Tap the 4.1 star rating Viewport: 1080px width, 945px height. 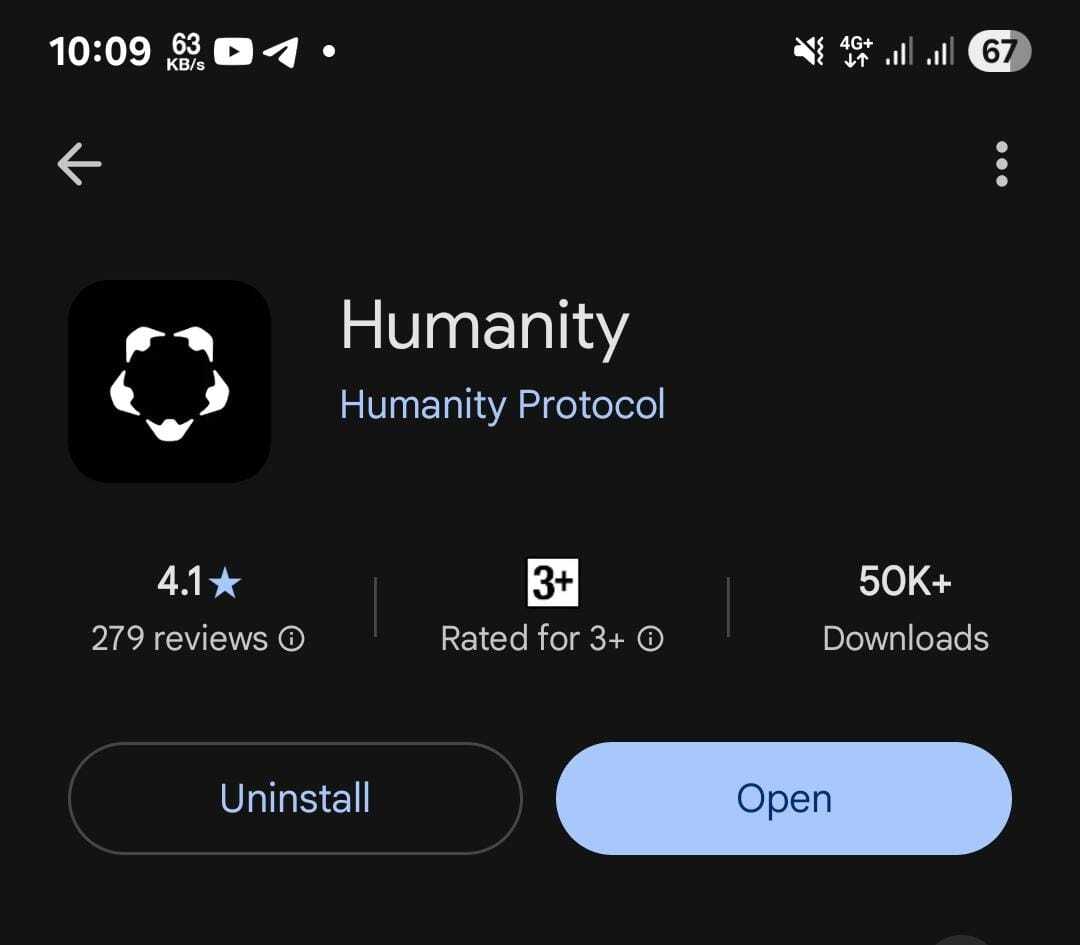199,582
